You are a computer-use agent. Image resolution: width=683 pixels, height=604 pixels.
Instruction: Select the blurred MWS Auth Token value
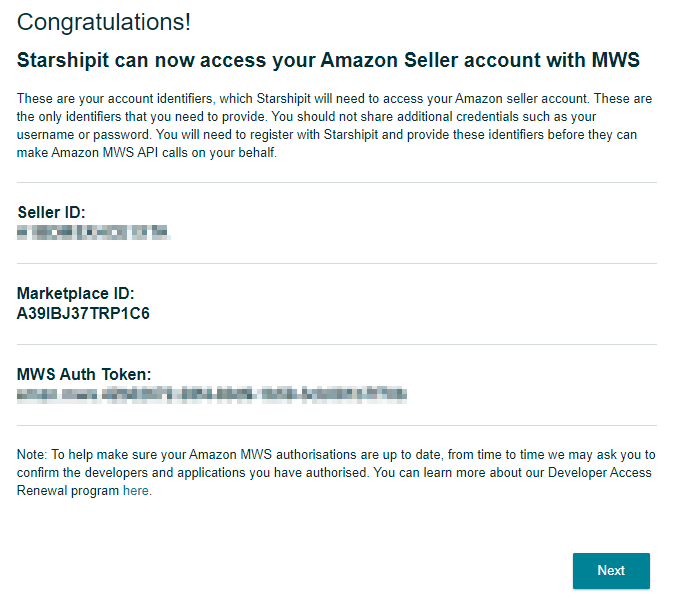pos(211,395)
